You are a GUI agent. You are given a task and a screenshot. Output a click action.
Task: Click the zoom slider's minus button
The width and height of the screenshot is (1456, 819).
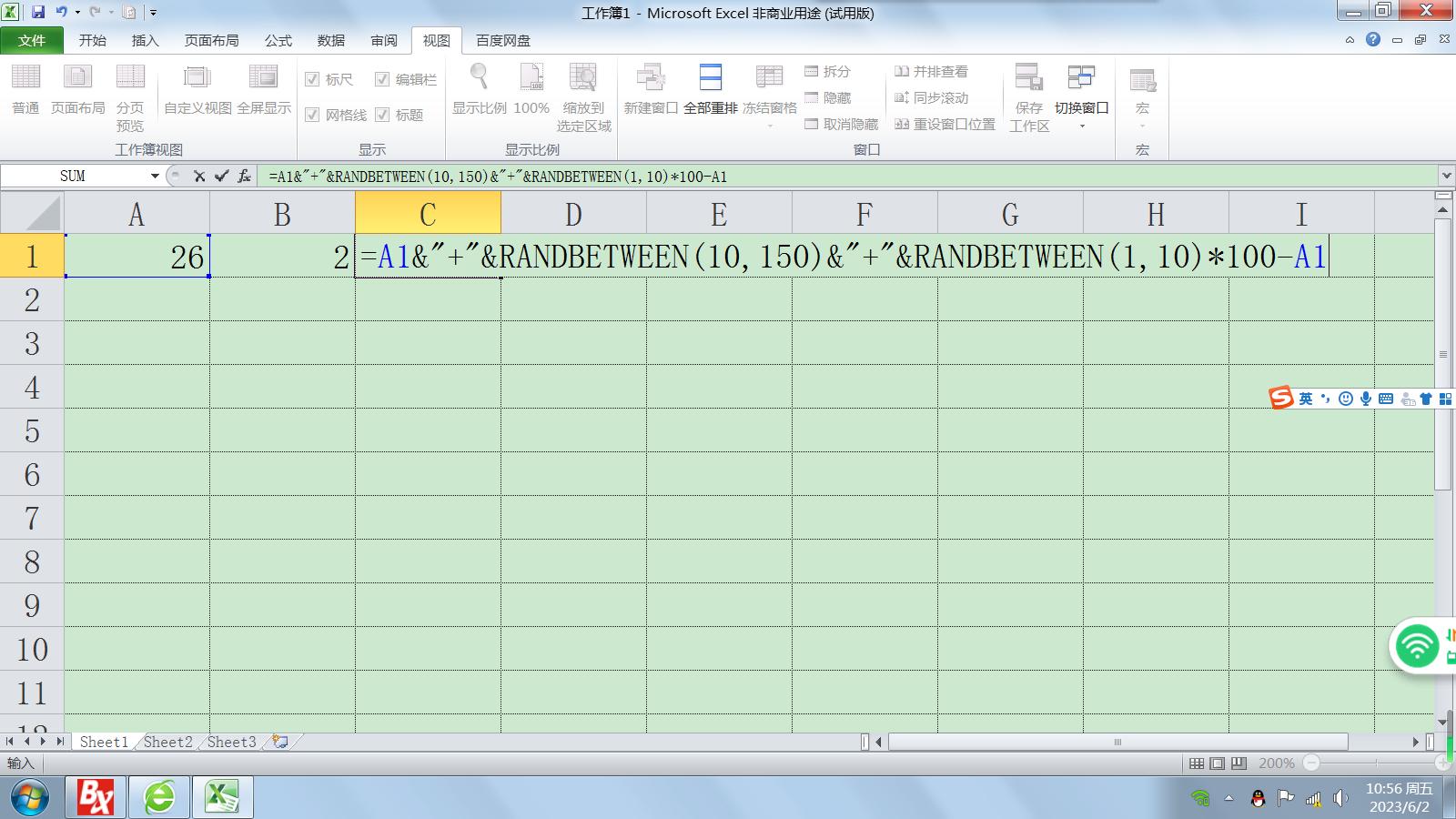[x=1311, y=763]
